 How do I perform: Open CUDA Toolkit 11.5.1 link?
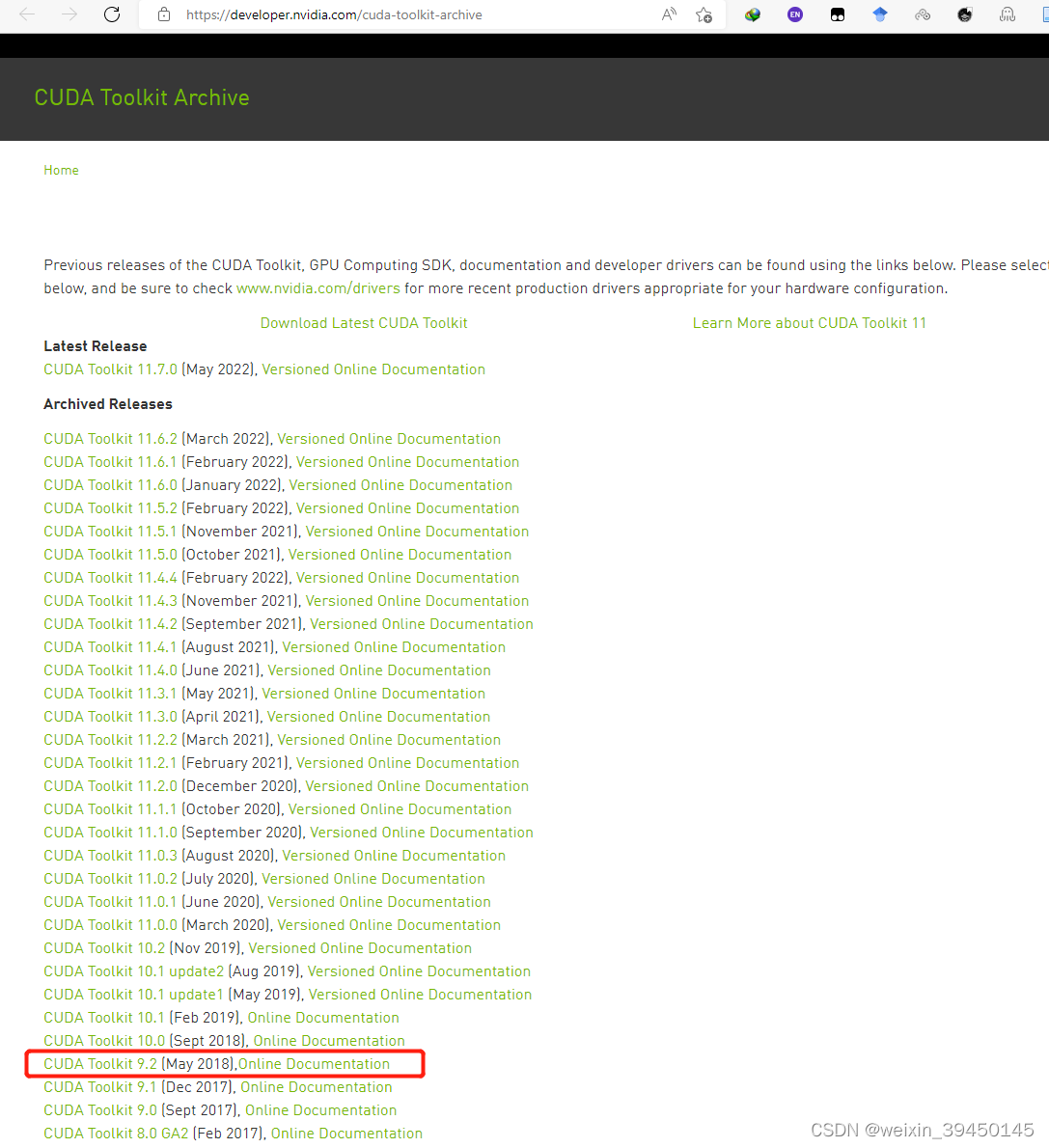[x=111, y=532]
